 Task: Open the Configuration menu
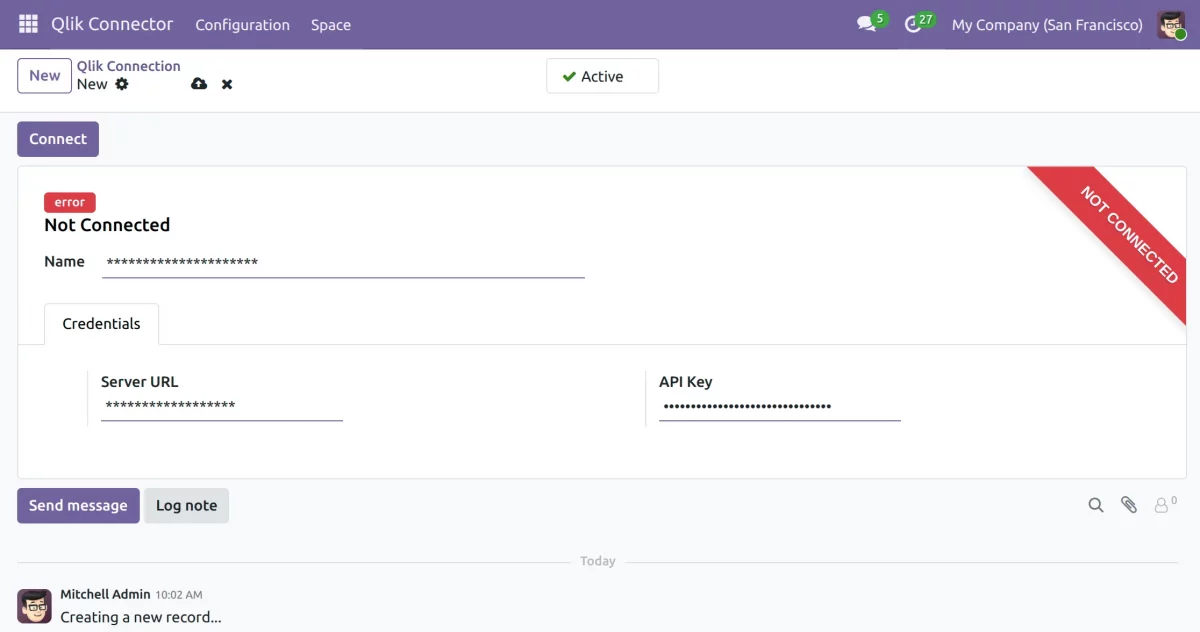[242, 25]
